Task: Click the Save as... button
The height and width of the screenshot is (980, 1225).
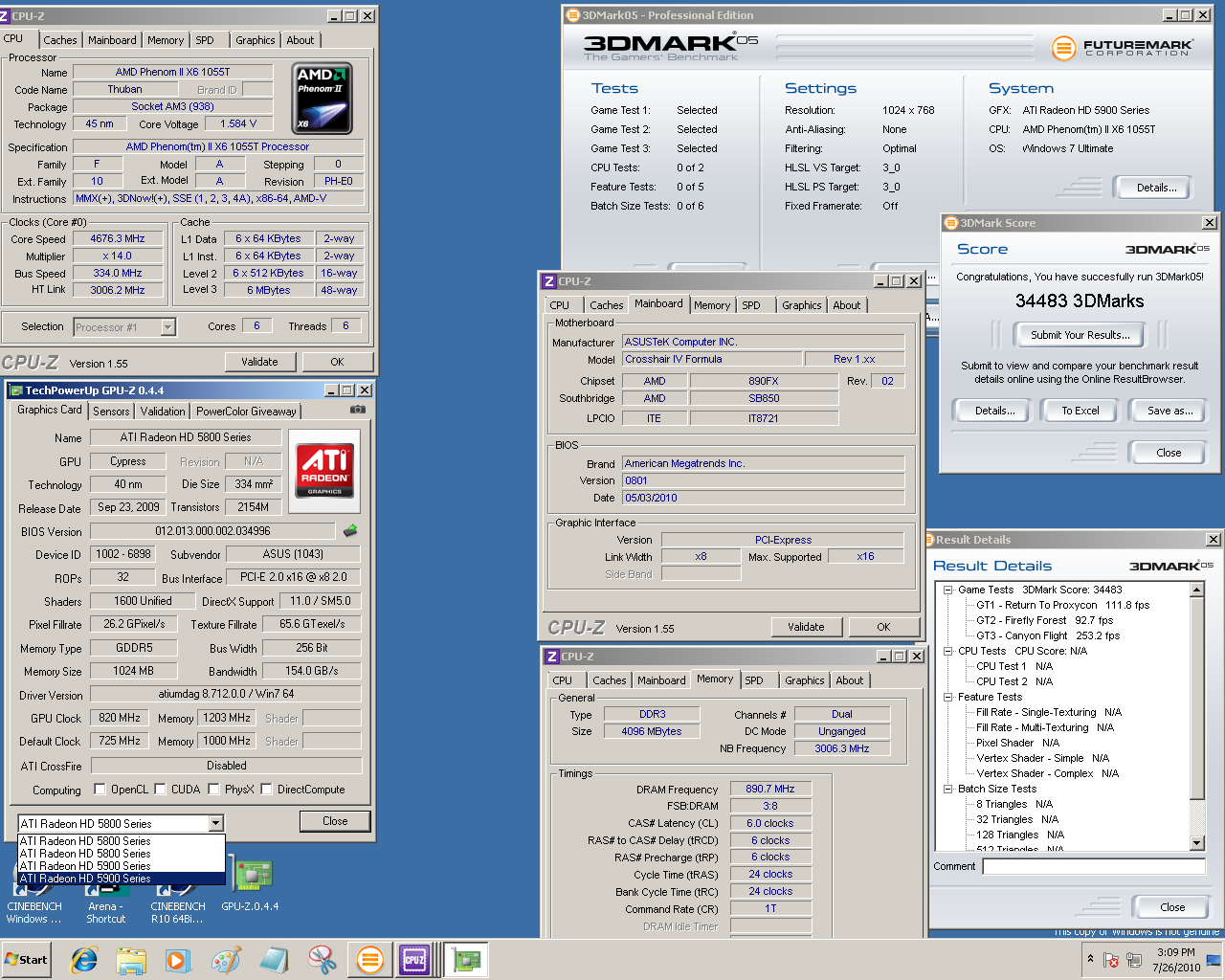Action: click(x=1169, y=411)
